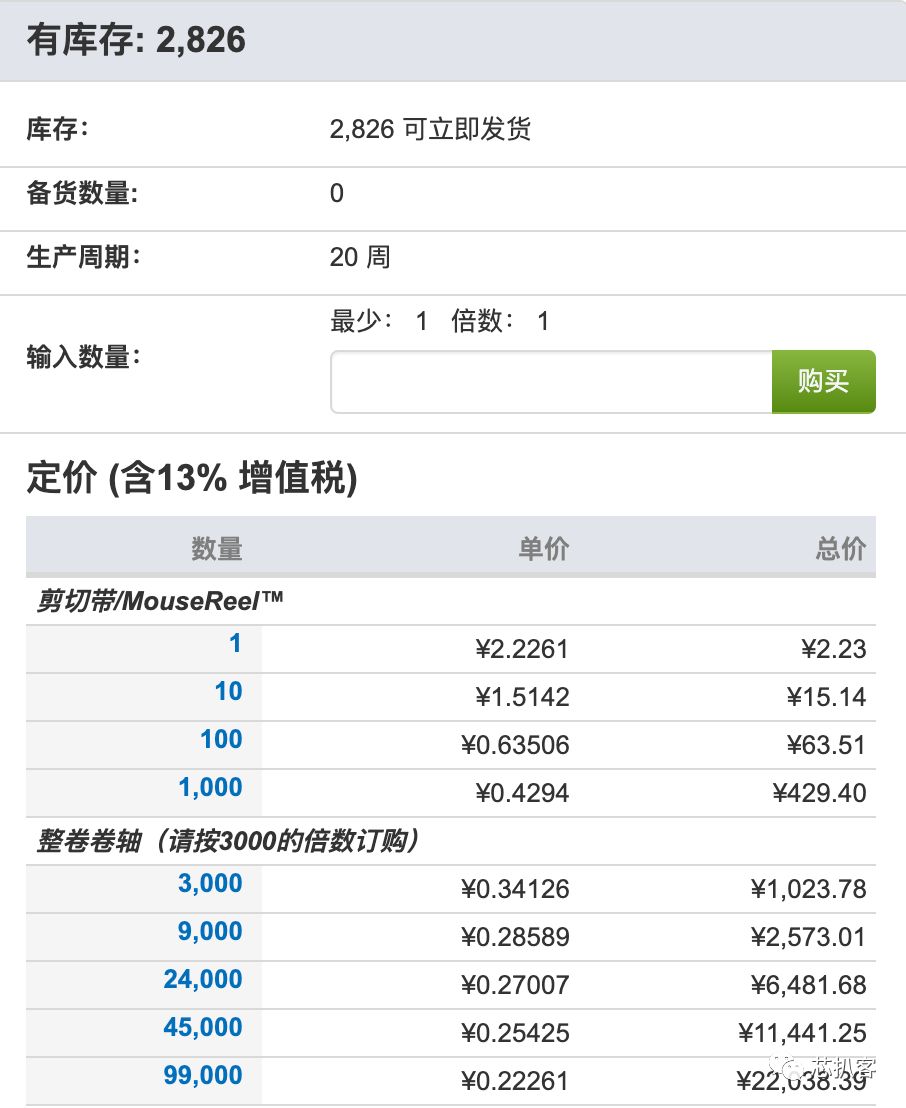Click the 最少: 1 minimum text
Image resolution: width=906 pixels, height=1108 pixels.
pyautogui.click(x=380, y=322)
